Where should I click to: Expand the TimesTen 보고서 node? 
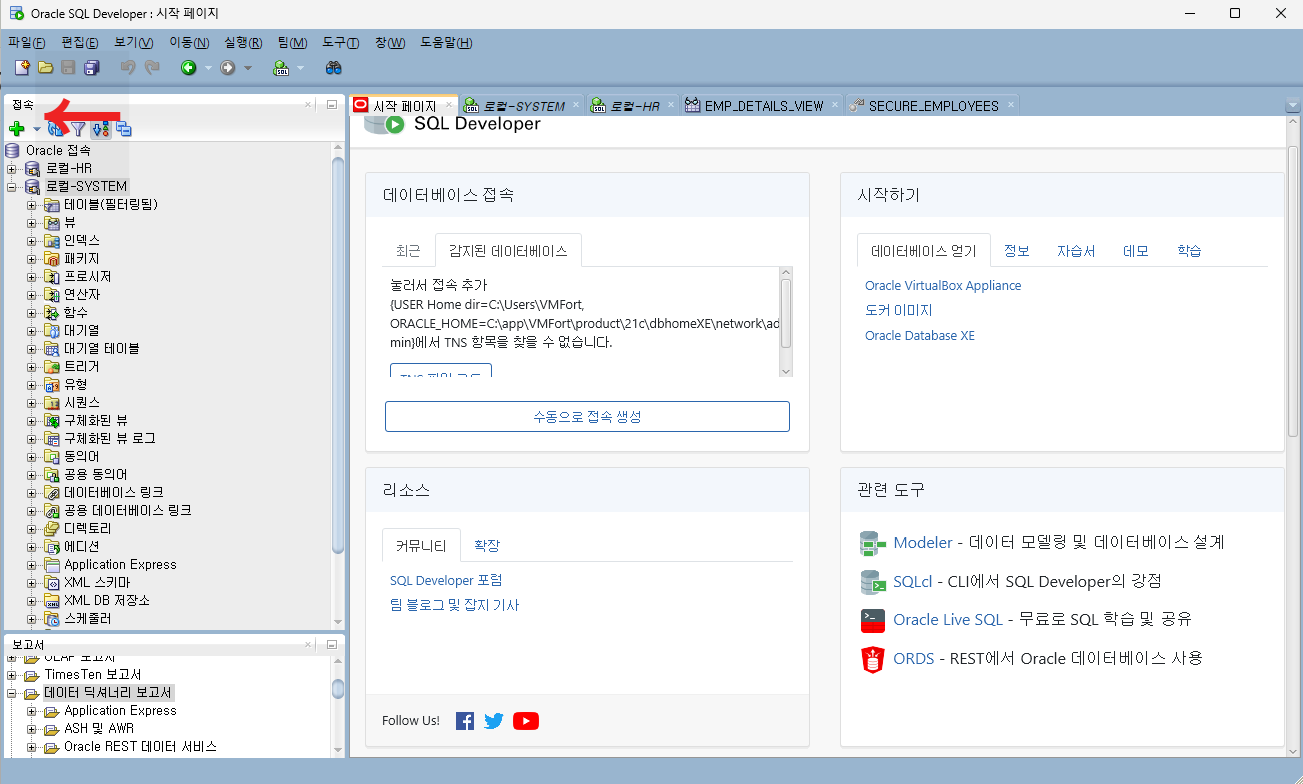12,675
